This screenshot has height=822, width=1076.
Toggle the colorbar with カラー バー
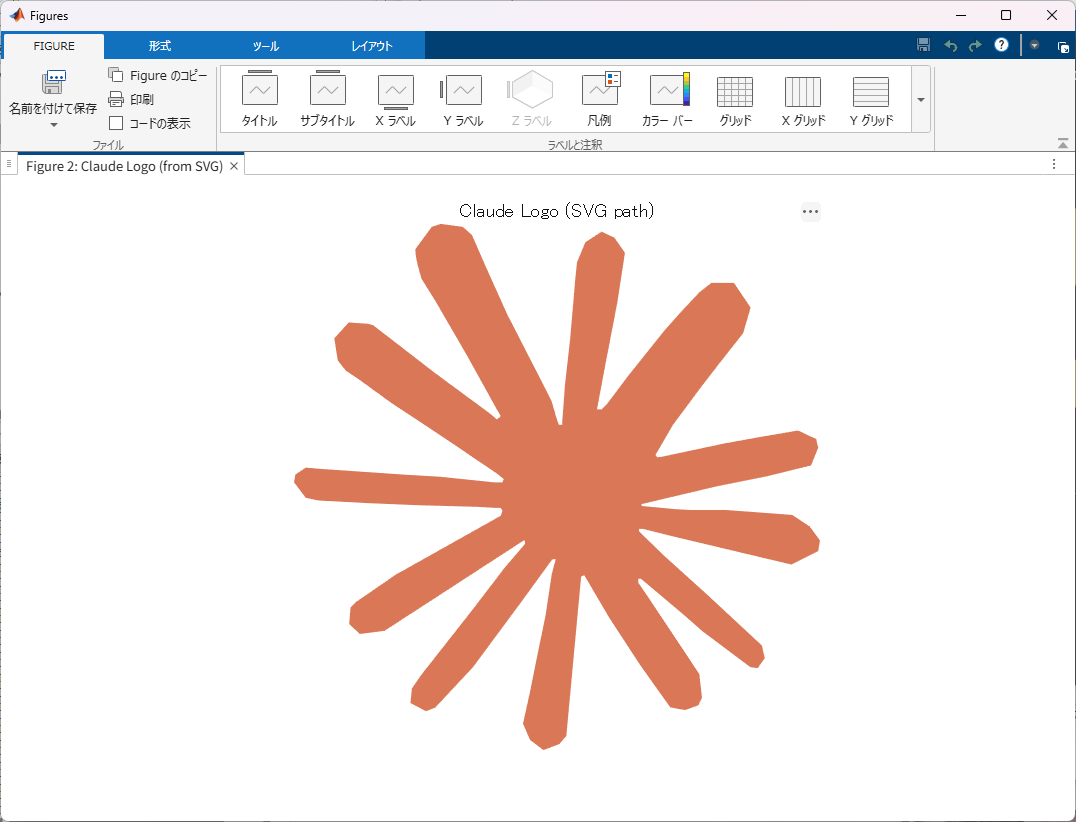667,99
